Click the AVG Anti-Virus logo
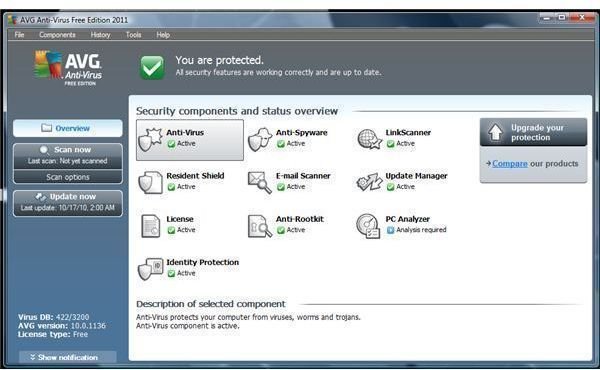This screenshot has width=600, height=370. pos(68,68)
